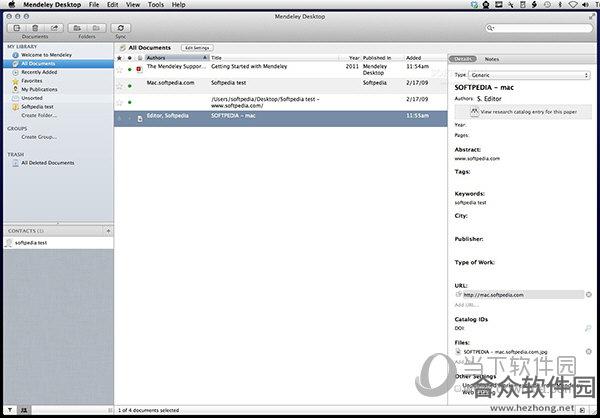Click the Edit Settings button
The width and height of the screenshot is (600, 418).
(197, 48)
